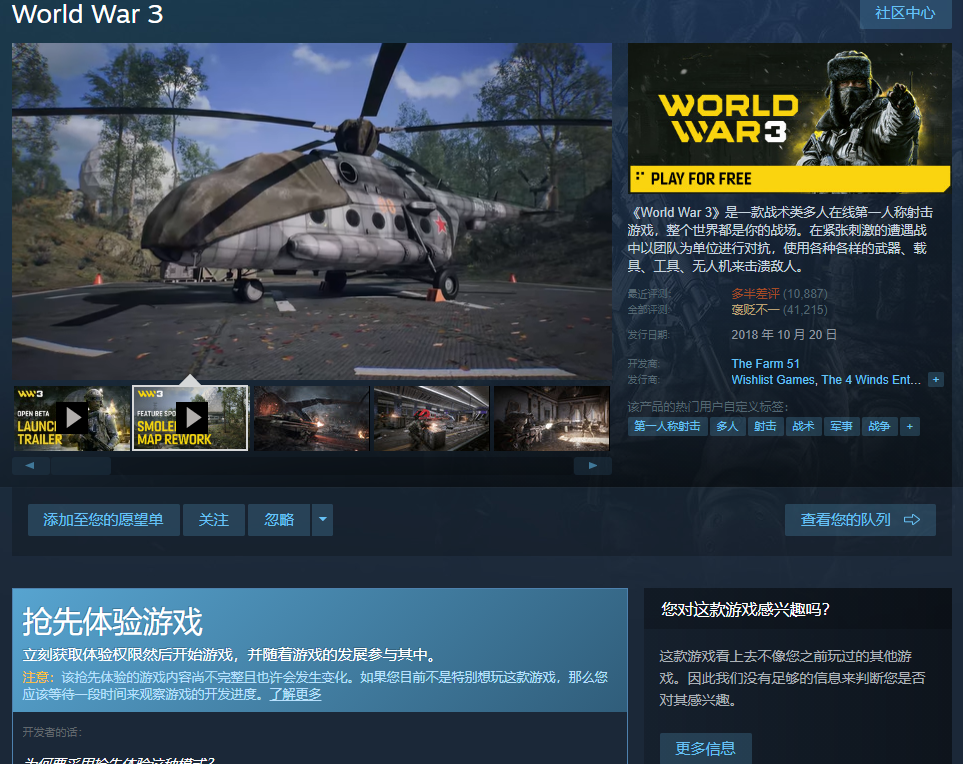Play the Smolensk Map Rework video thumbnail
Image resolution: width=963 pixels, height=764 pixels.
[190, 418]
